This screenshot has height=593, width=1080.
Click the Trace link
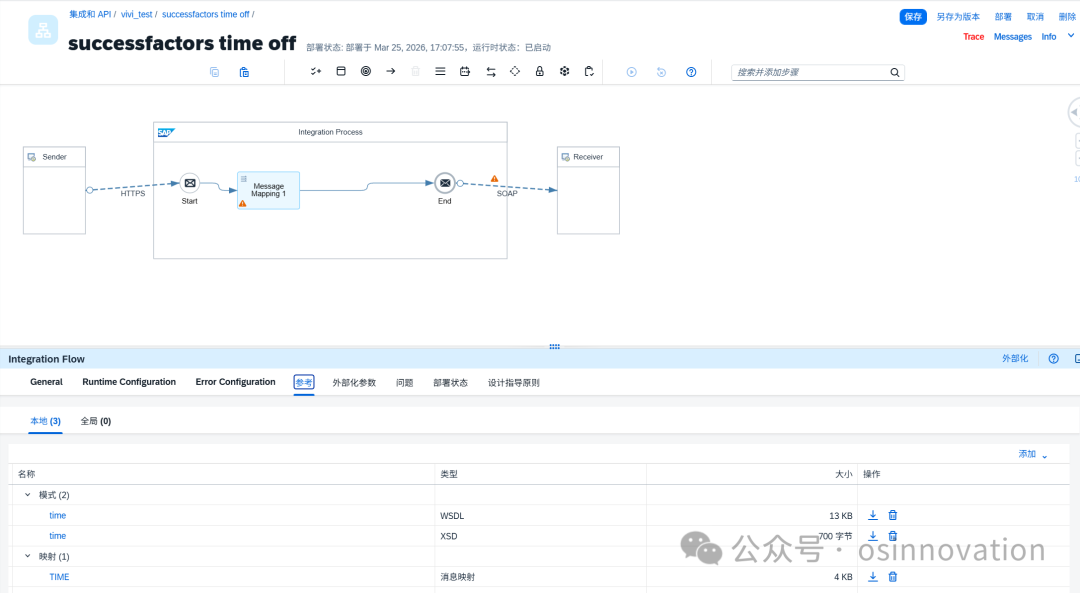(973, 37)
